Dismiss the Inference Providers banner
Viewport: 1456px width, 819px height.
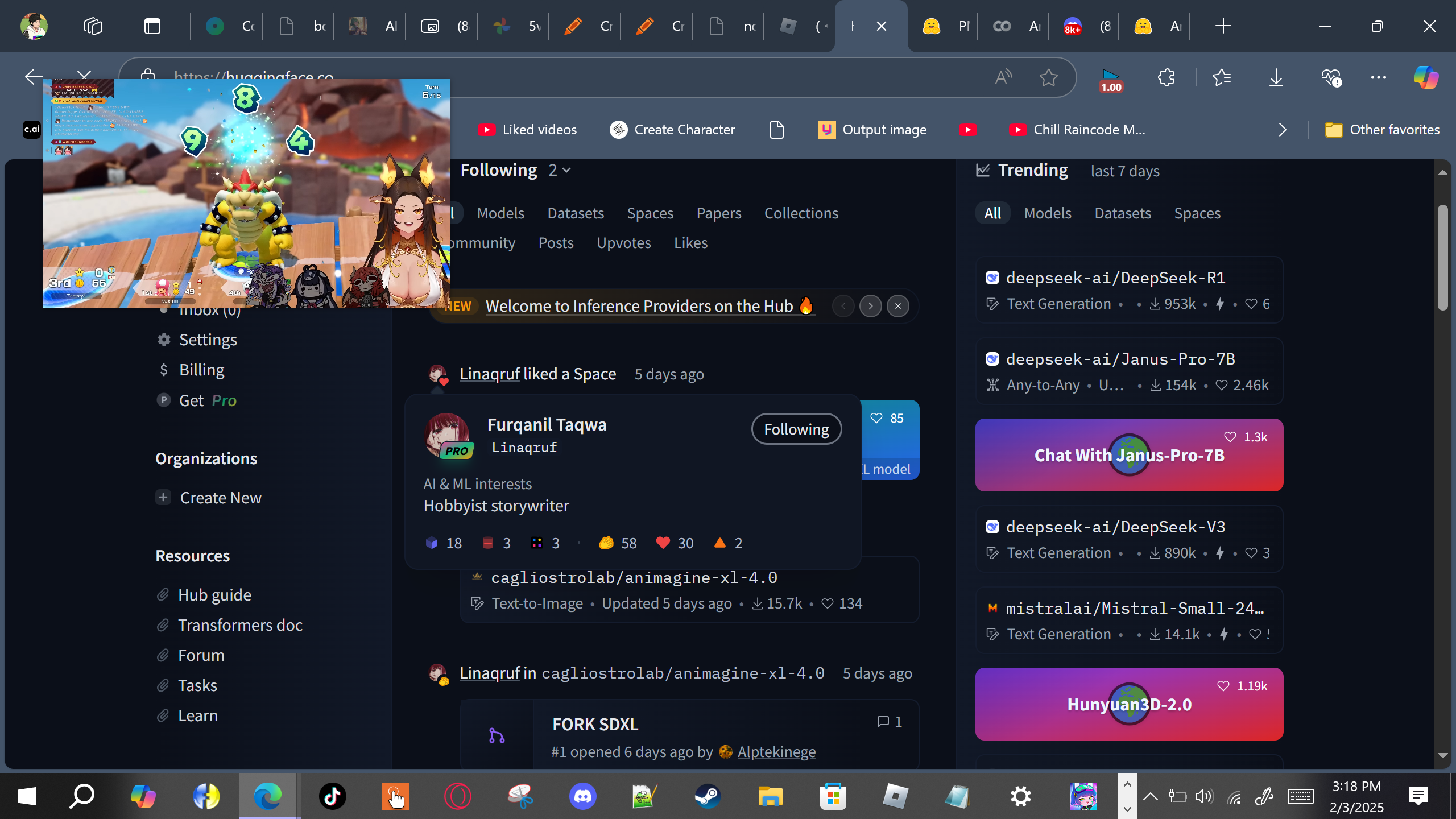pyautogui.click(x=898, y=307)
